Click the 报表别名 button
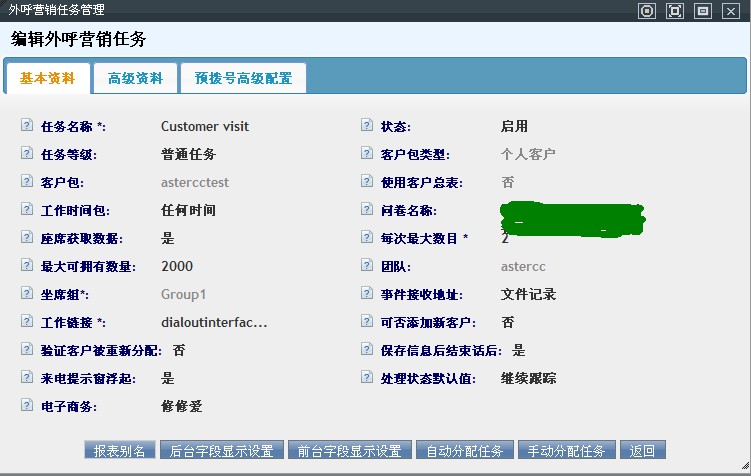The image size is (751, 476). pos(120,451)
